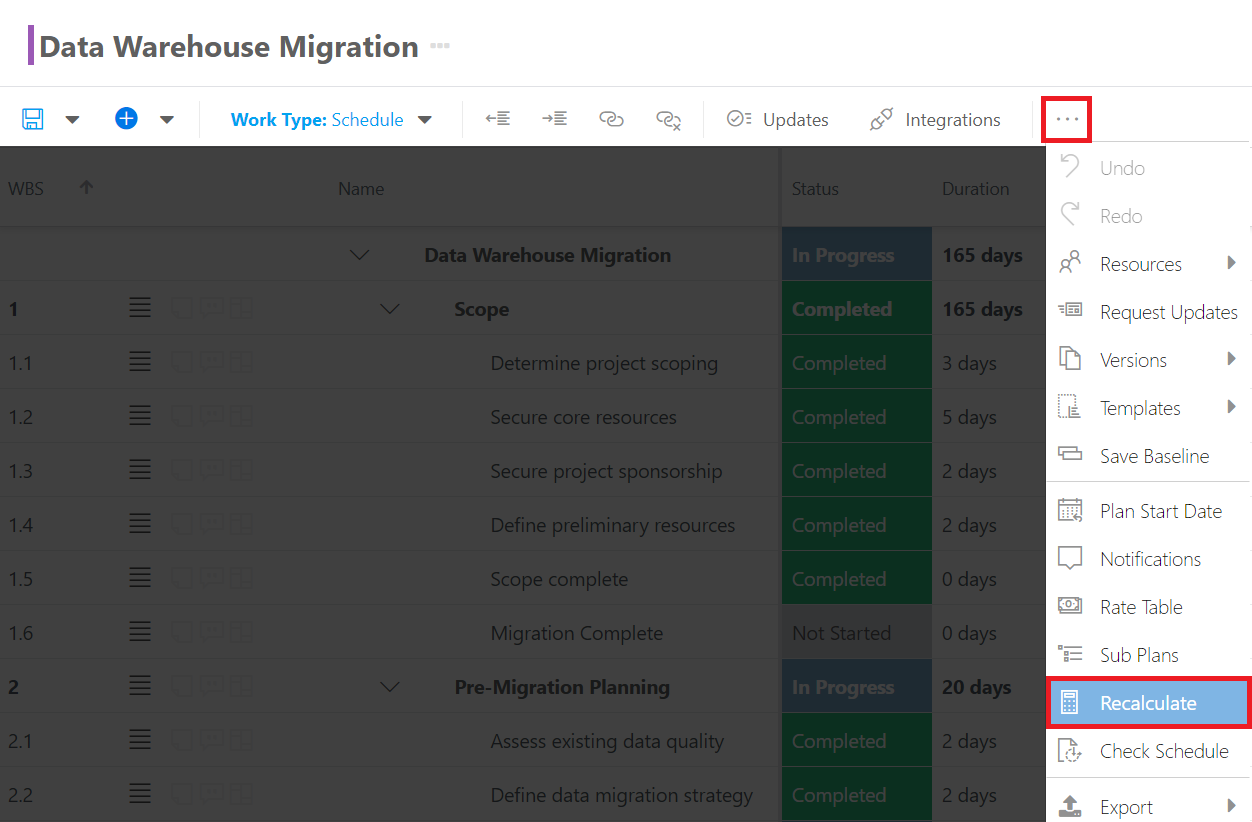Select the Secure project sponsorship task

(606, 471)
